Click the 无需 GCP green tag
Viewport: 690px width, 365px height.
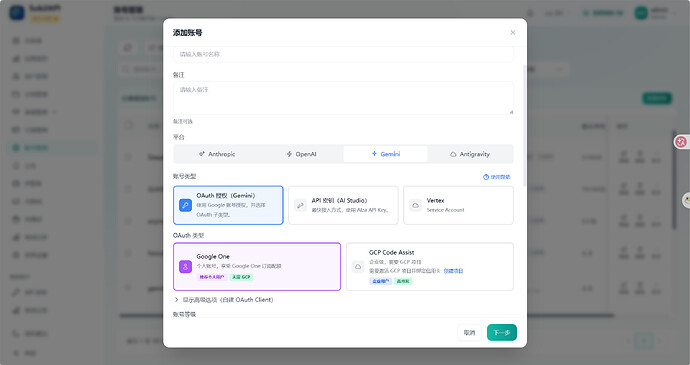(x=242, y=277)
